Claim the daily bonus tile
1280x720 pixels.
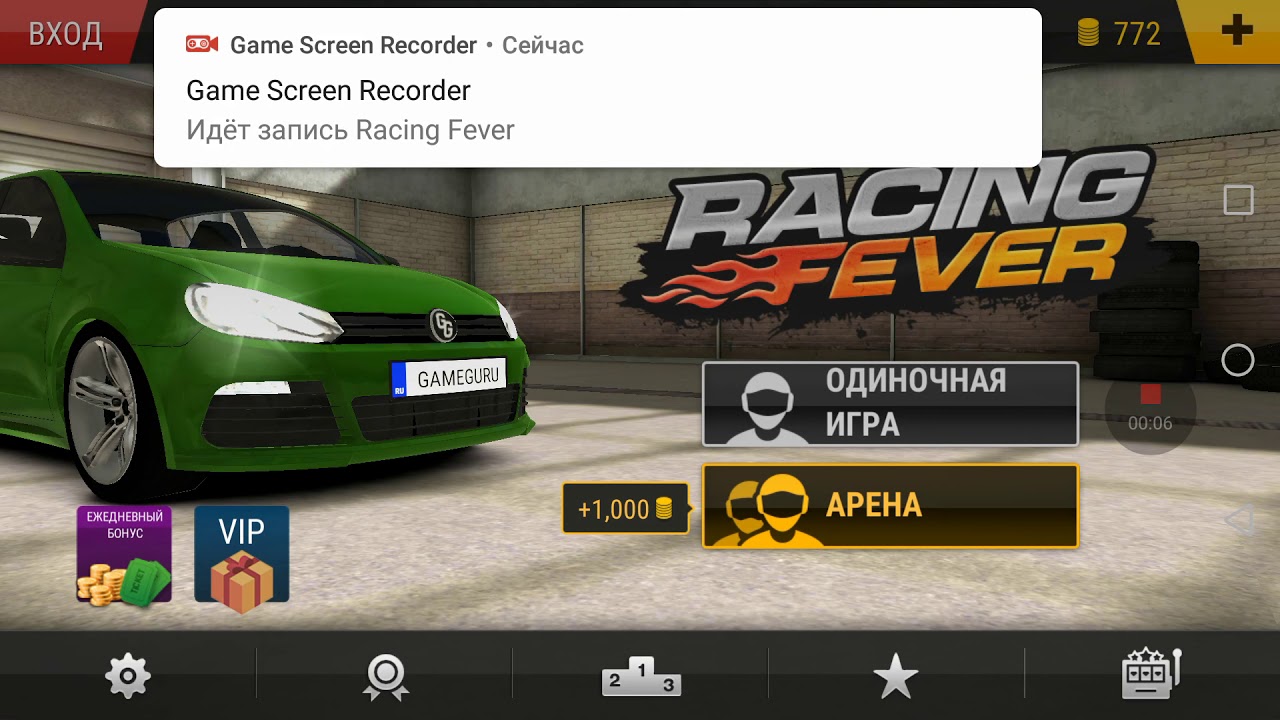click(124, 554)
